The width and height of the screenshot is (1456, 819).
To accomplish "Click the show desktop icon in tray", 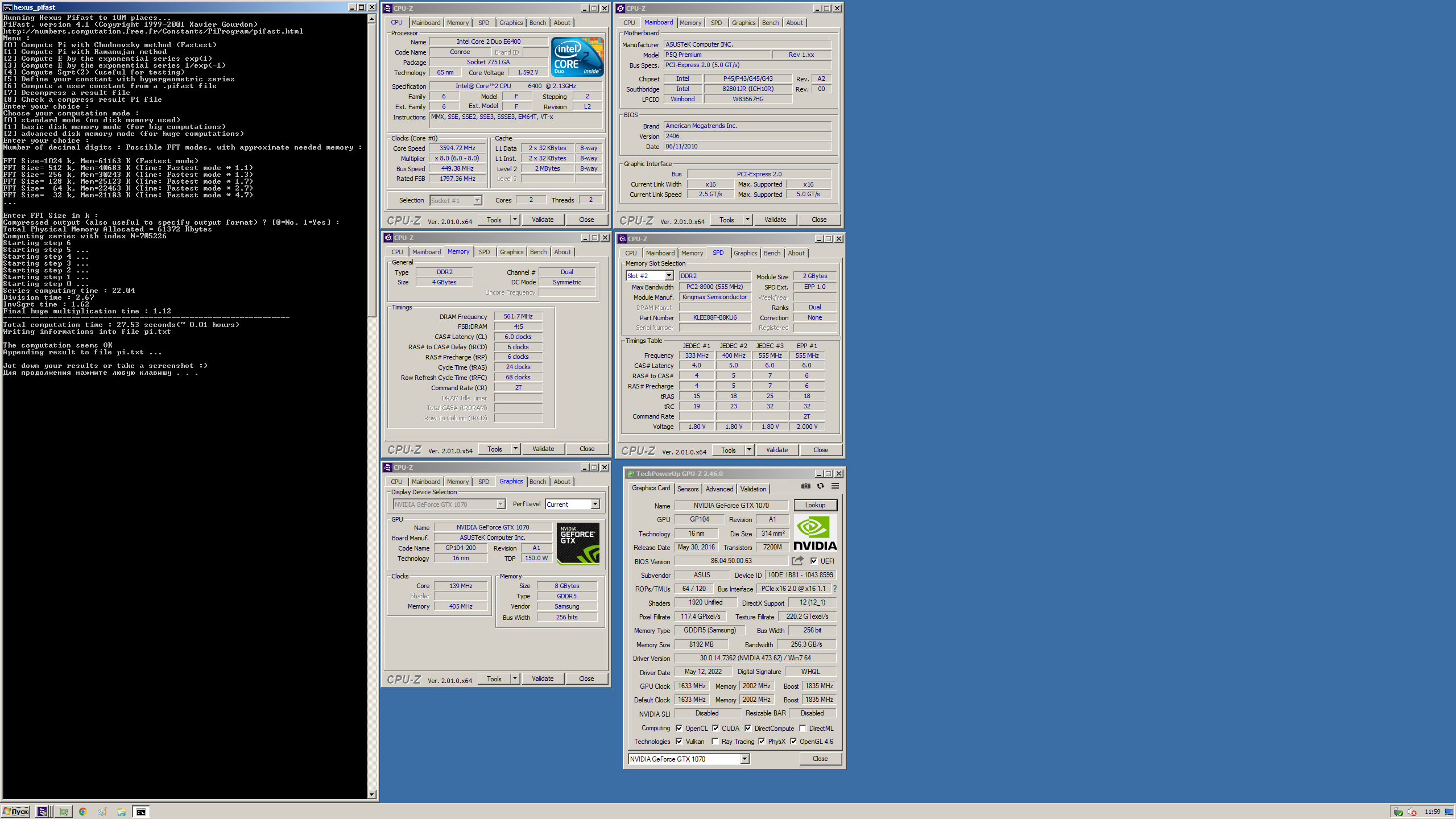I will coord(1449,812).
